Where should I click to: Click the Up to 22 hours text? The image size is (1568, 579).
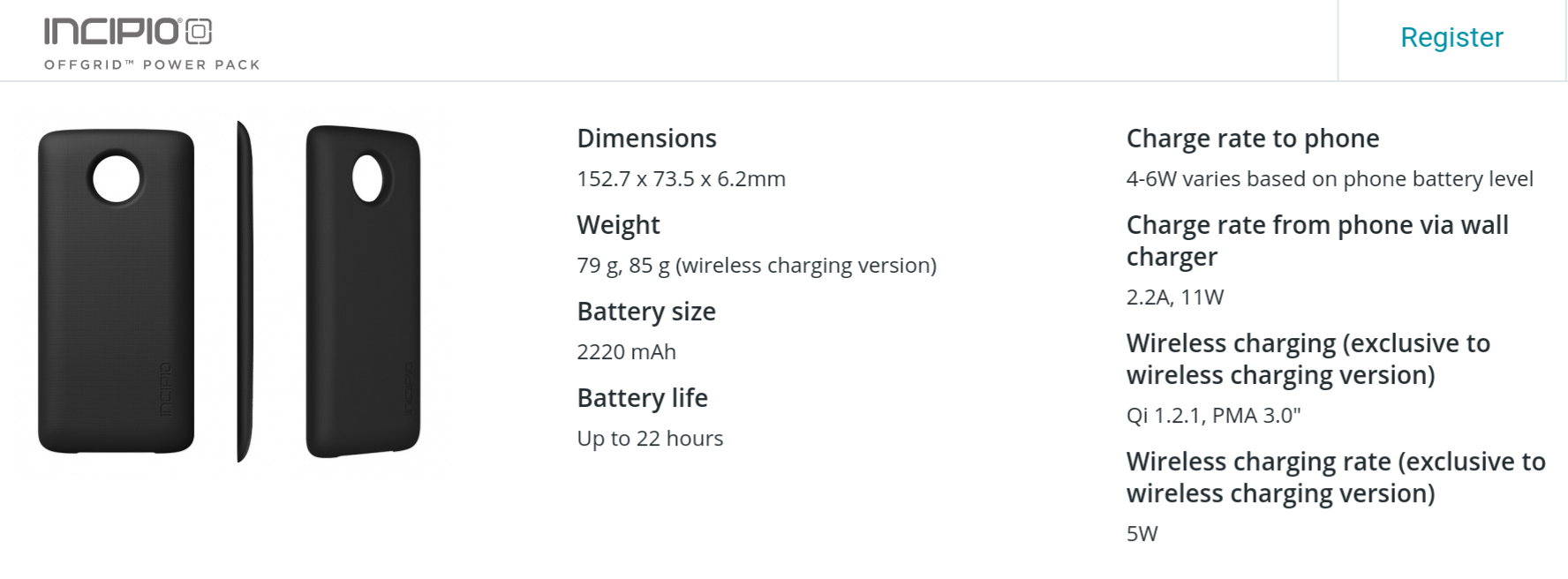point(650,439)
